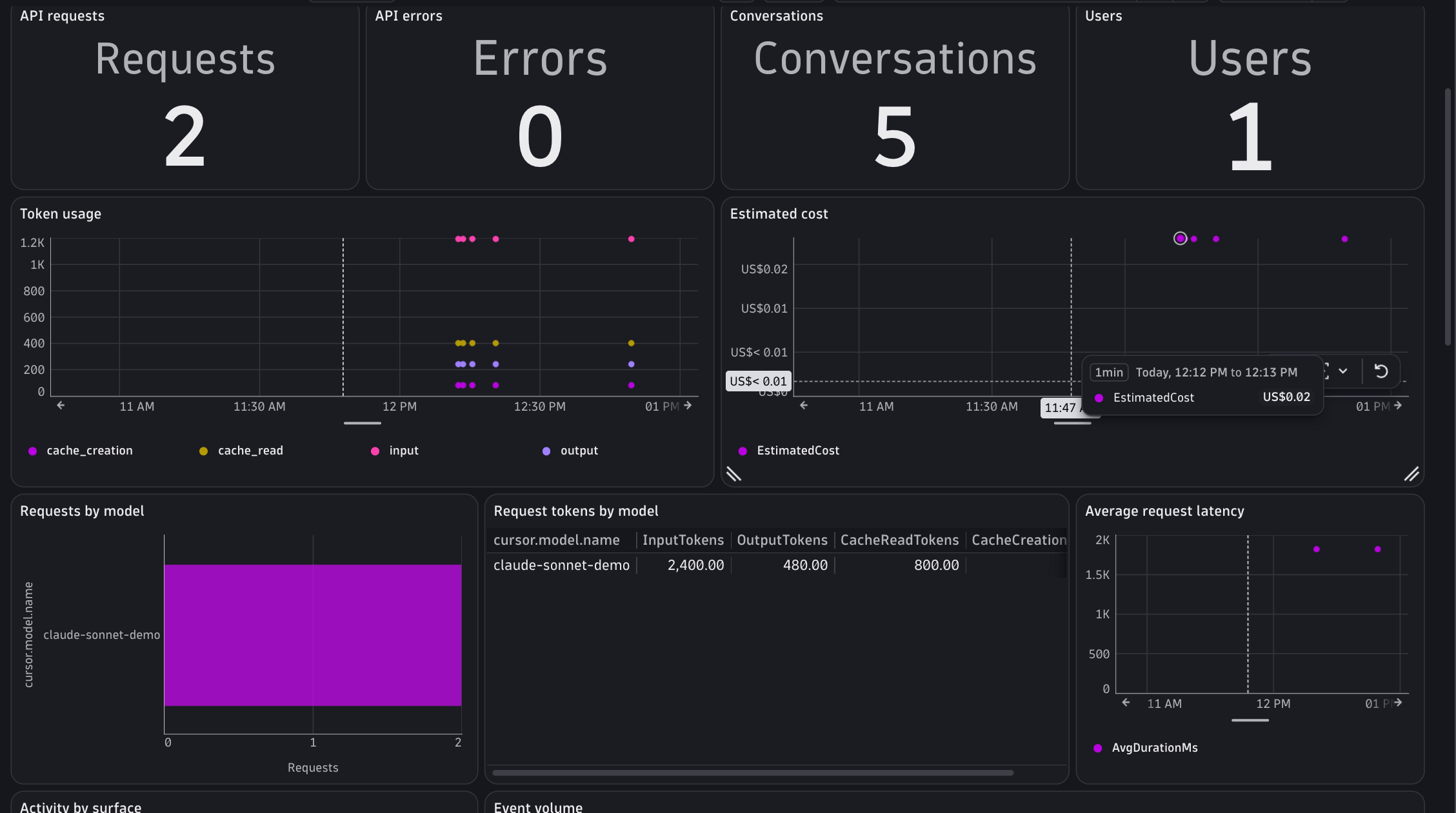1456x813 pixels.
Task: Click the Requests by model tile title
Action: point(82,511)
